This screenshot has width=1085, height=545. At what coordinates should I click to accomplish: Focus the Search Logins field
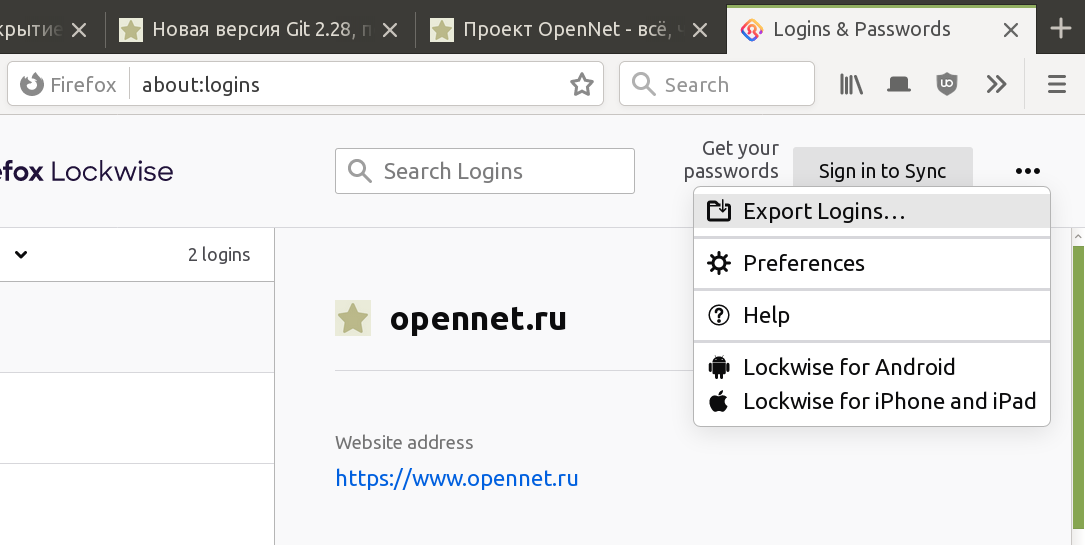click(484, 171)
